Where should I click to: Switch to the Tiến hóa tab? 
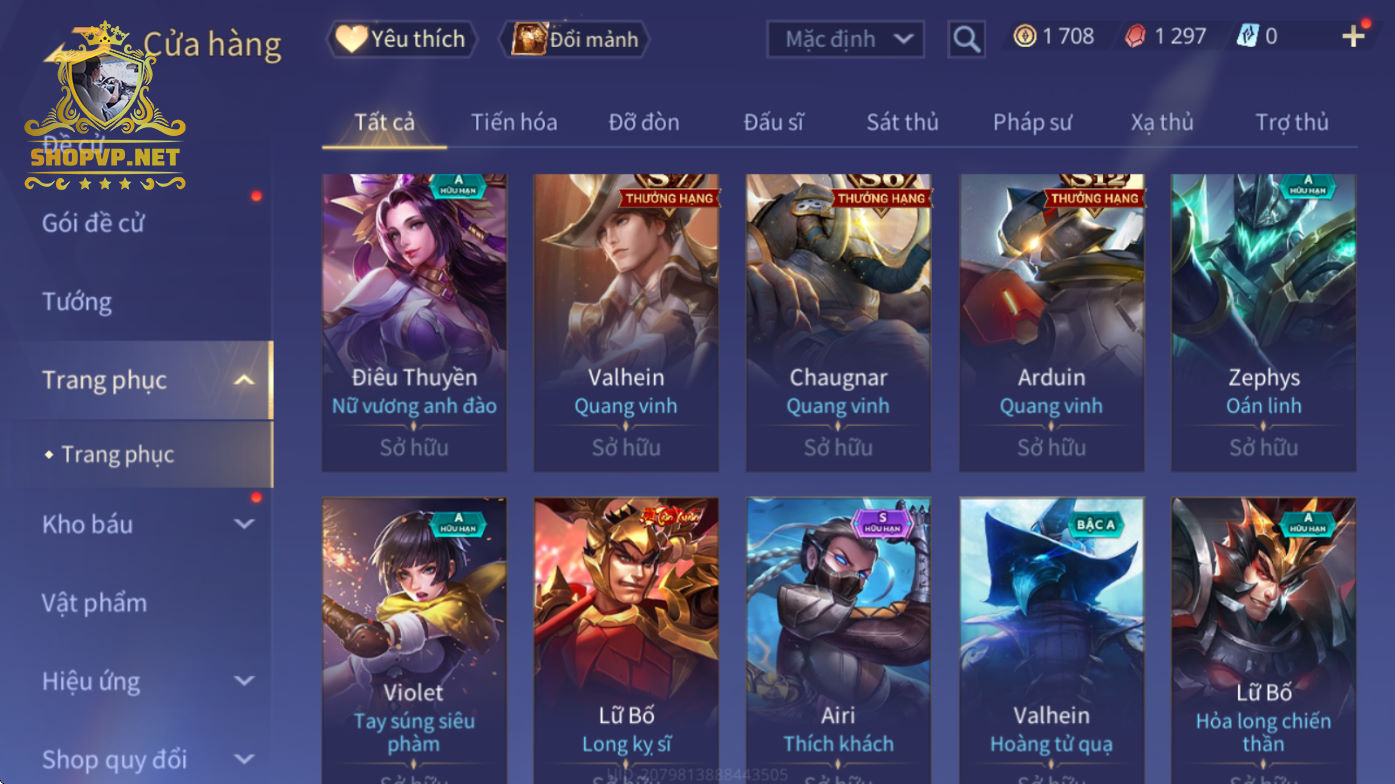click(514, 123)
